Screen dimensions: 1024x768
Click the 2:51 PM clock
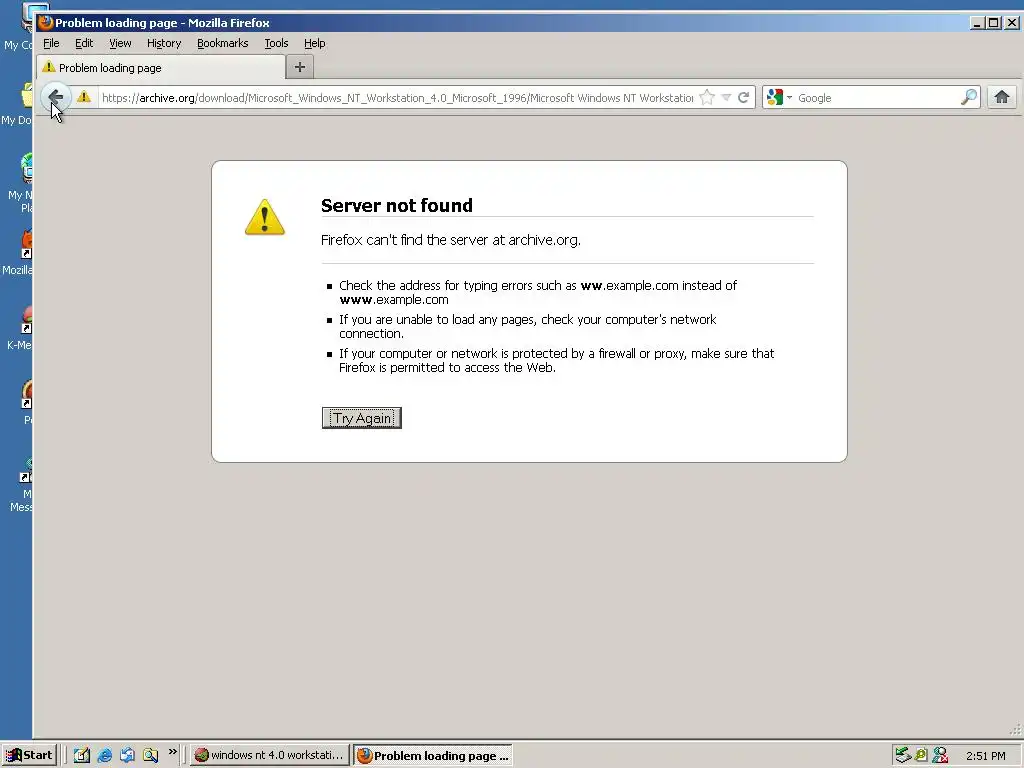point(985,756)
